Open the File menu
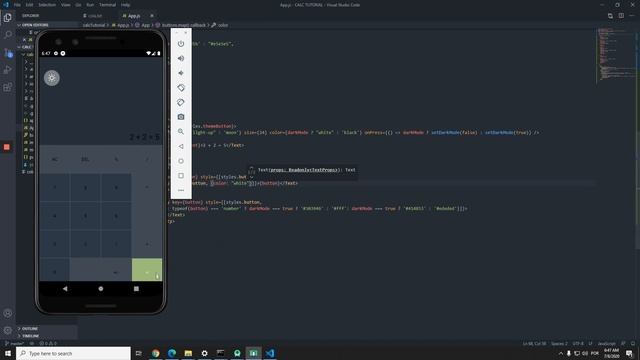This screenshot has width=640, height=360. 17,5
